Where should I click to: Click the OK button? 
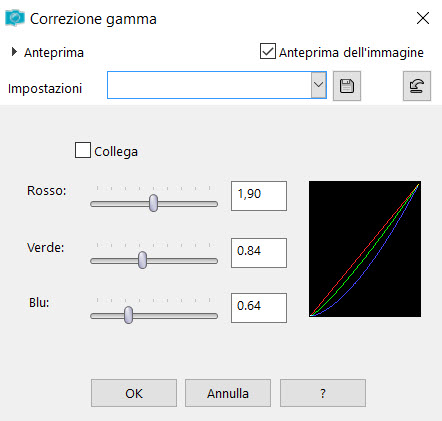(134, 393)
